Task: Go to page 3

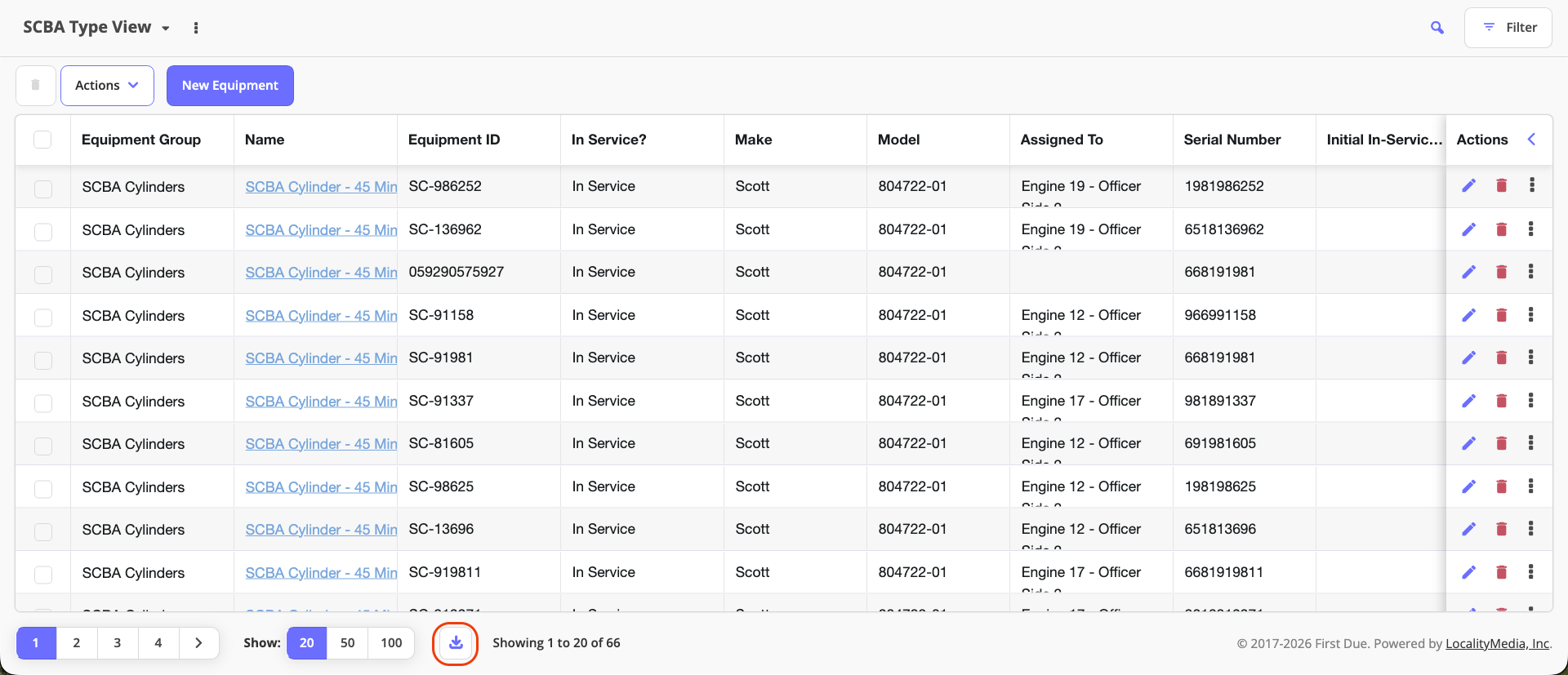Action: point(118,643)
